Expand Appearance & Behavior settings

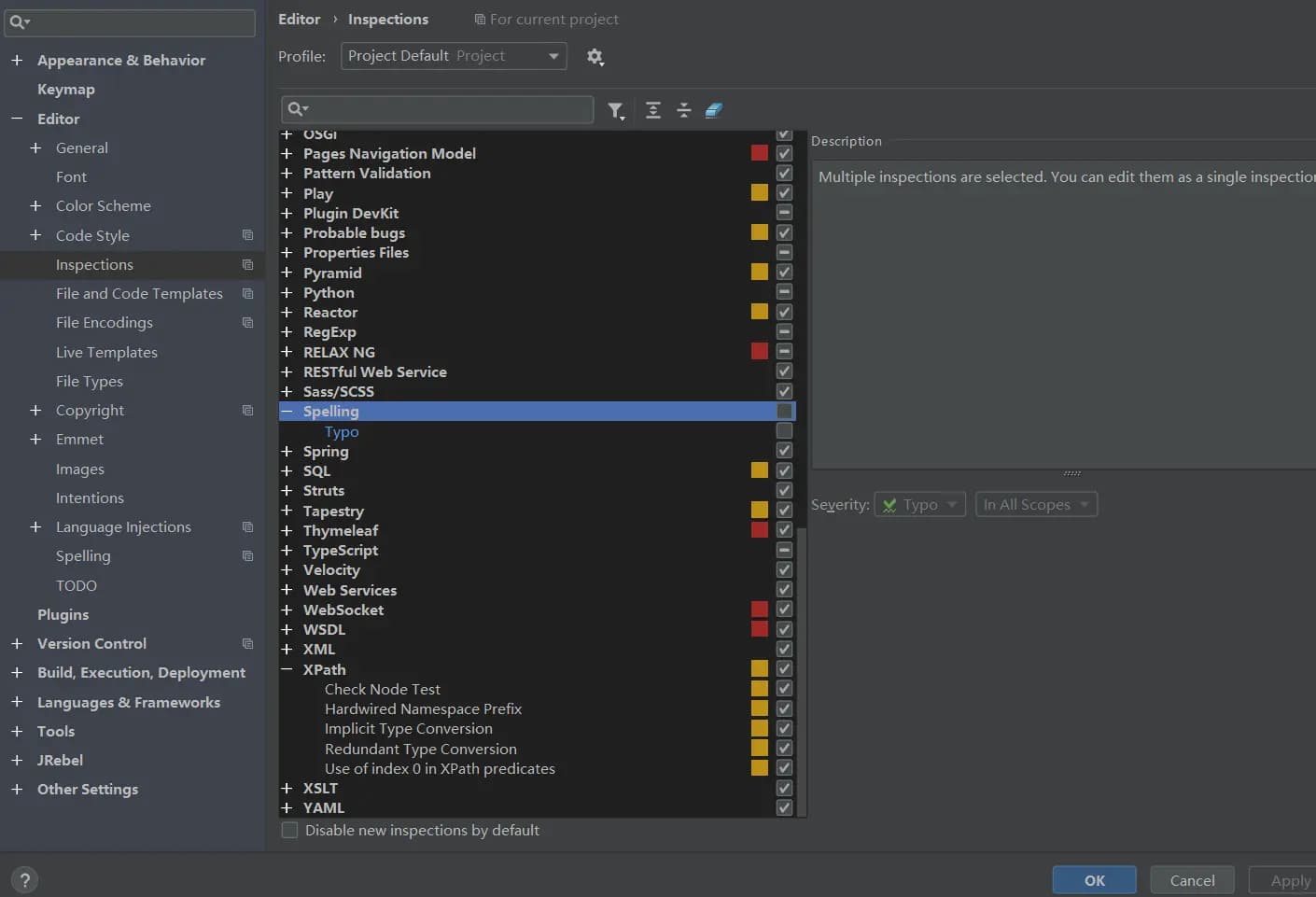[x=17, y=60]
